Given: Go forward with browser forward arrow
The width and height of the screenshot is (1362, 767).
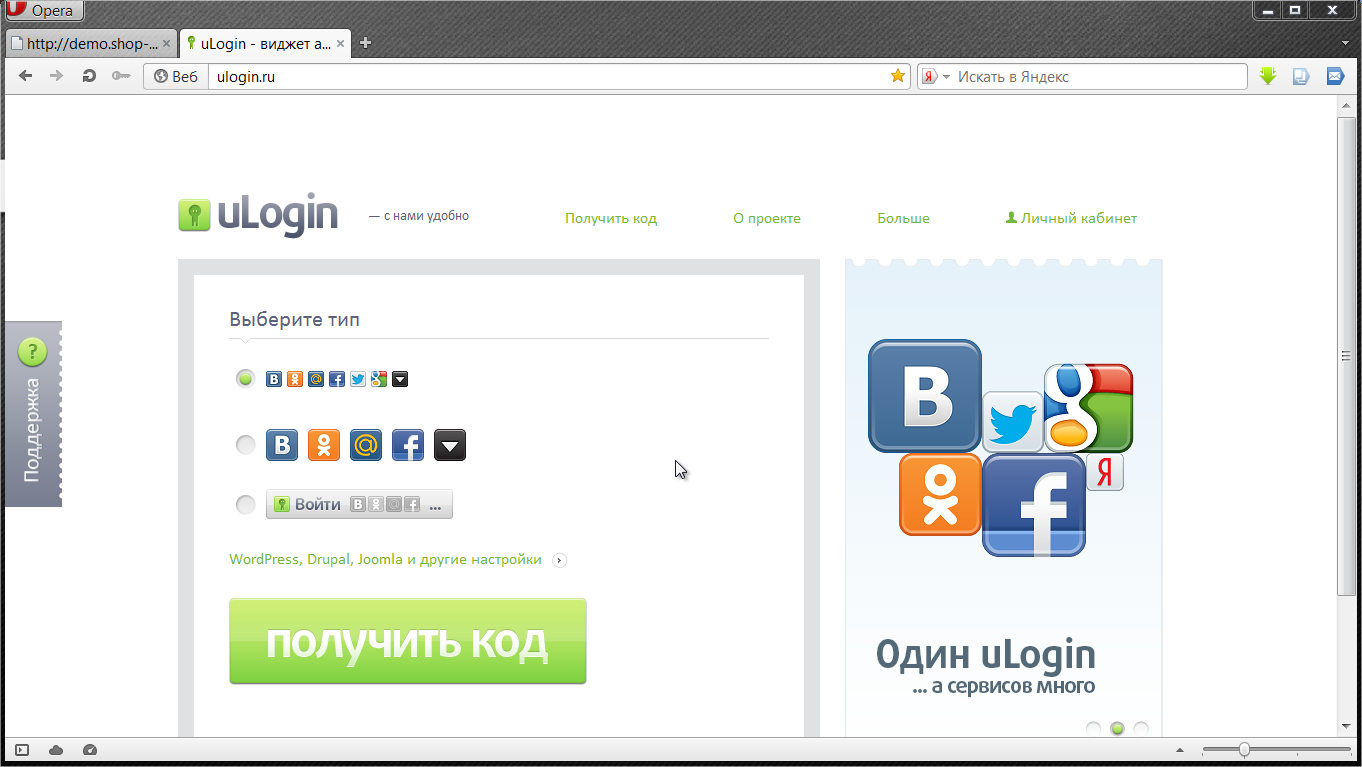Looking at the screenshot, I should [57, 76].
